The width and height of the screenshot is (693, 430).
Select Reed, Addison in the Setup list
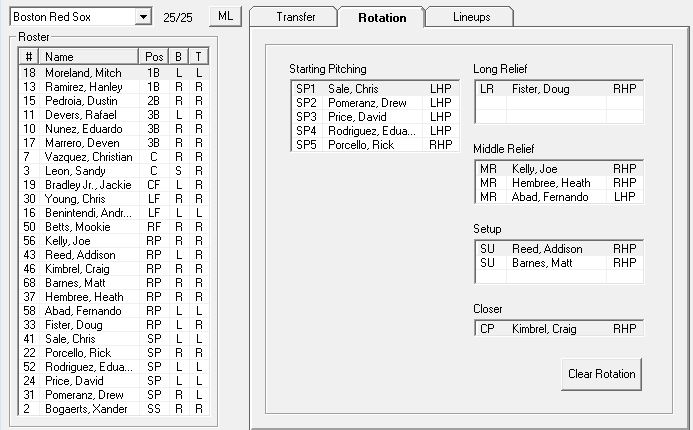click(559, 249)
